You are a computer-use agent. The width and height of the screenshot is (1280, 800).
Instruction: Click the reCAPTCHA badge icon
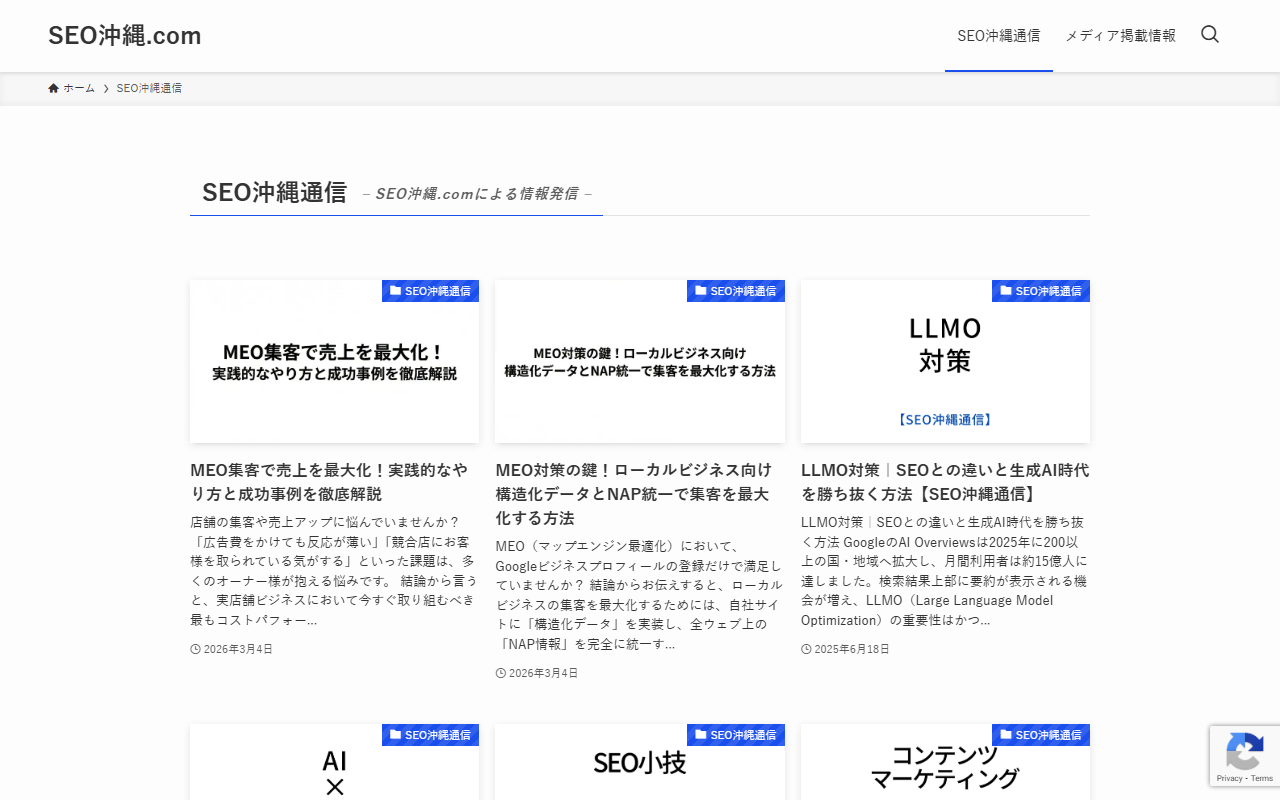[x=1245, y=751]
